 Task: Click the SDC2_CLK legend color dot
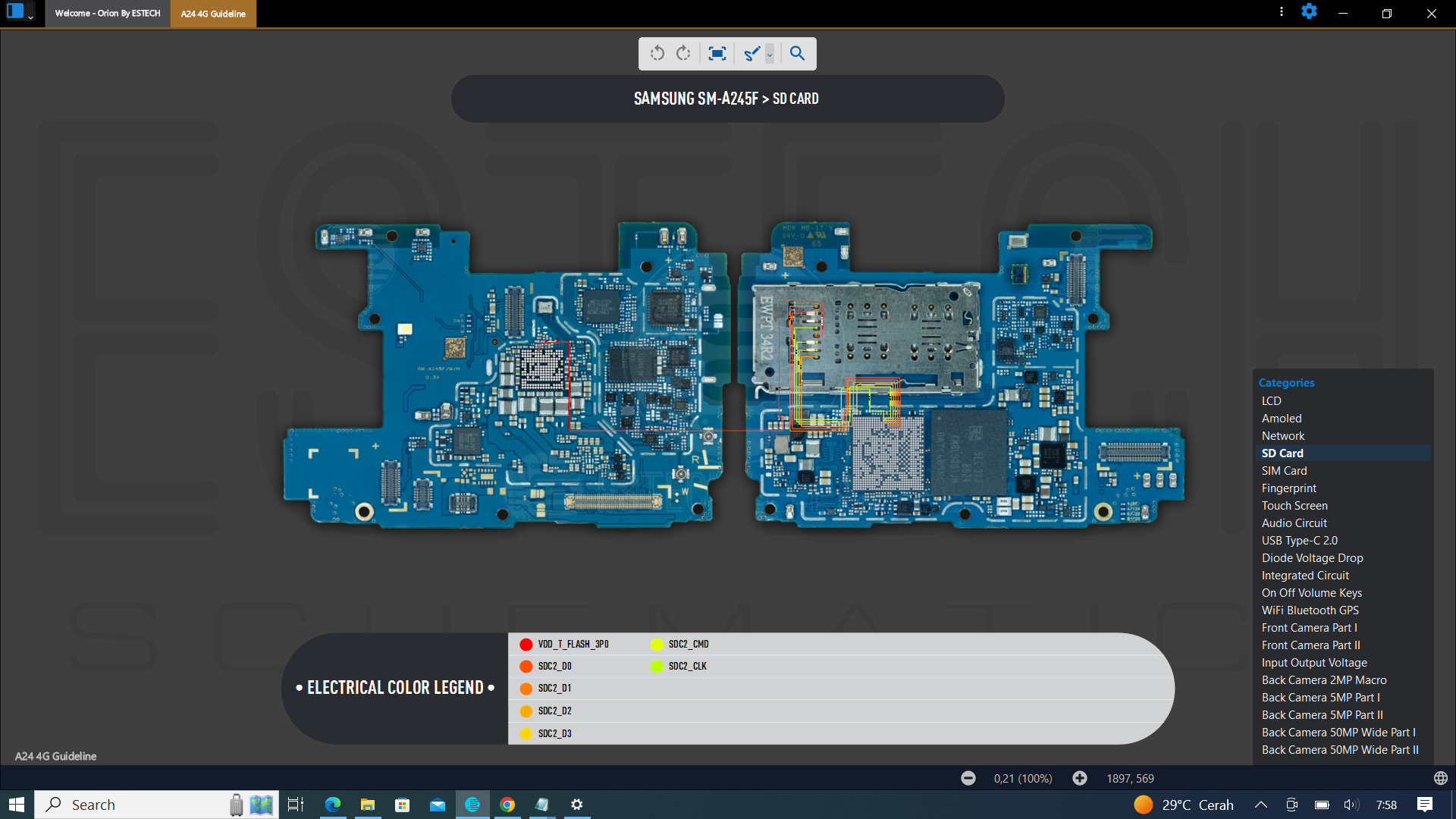click(x=657, y=667)
